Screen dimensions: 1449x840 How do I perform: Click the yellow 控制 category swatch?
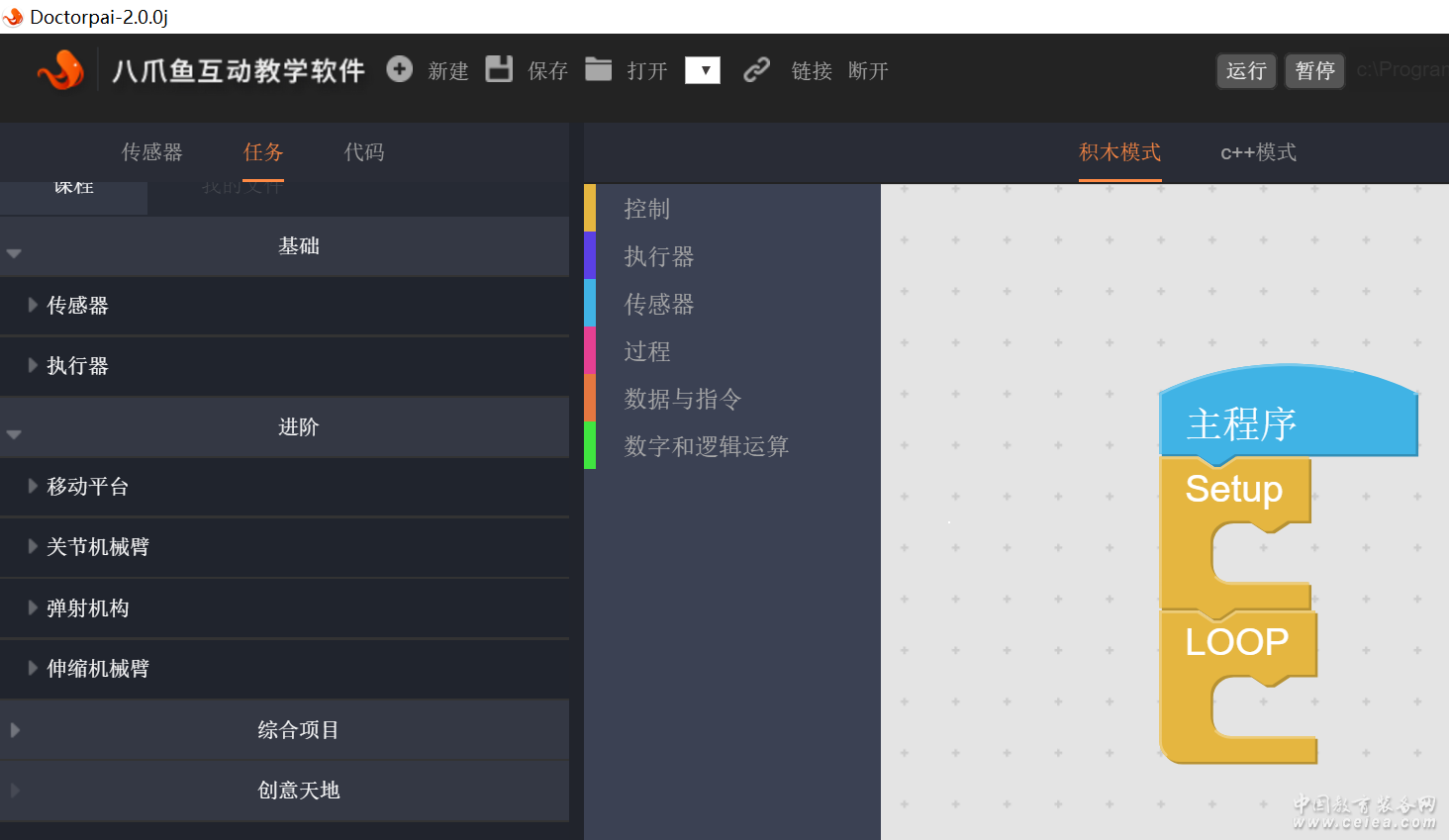coord(590,208)
